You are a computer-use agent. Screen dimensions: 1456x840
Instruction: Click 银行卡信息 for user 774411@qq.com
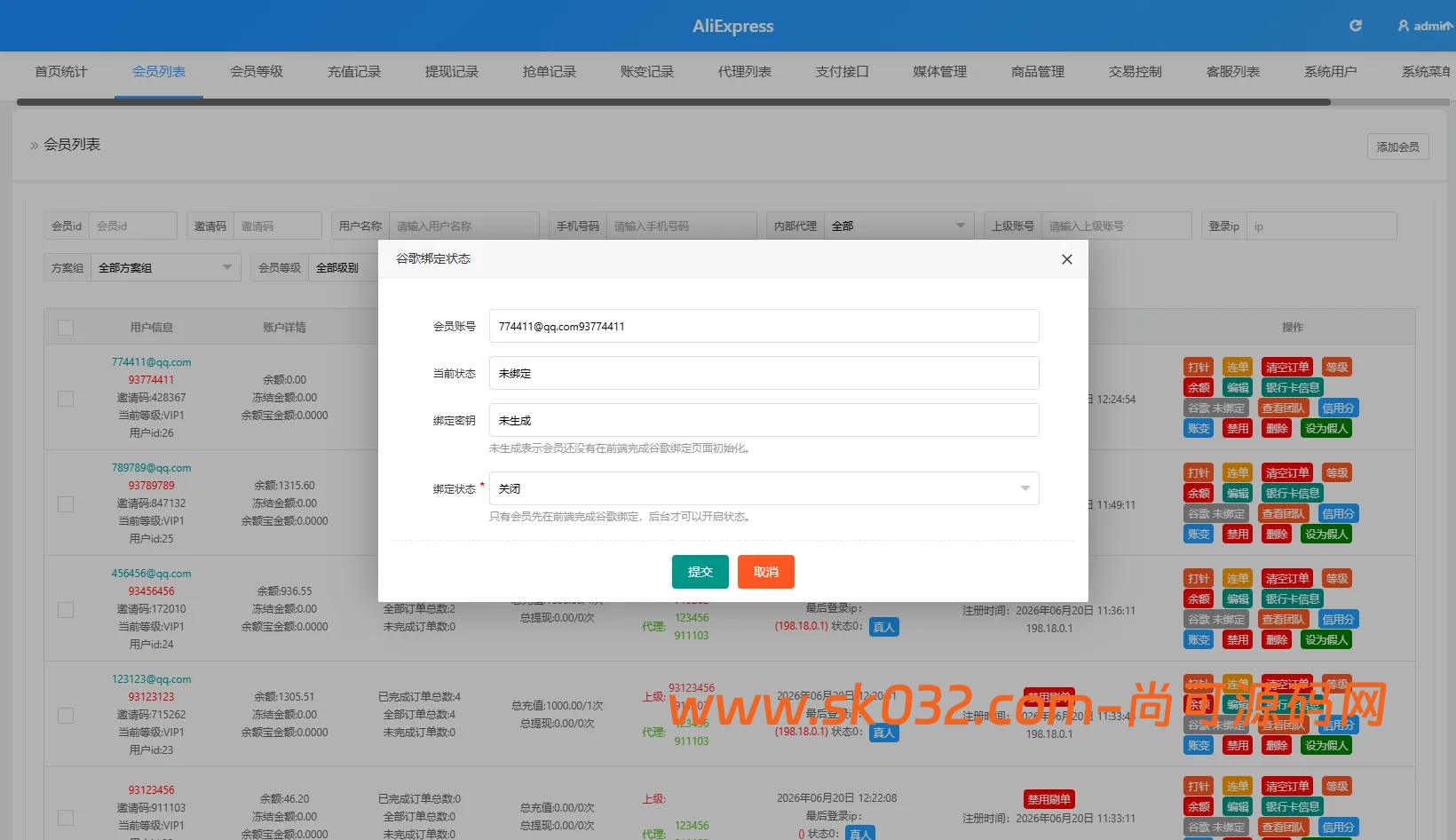point(1293,388)
